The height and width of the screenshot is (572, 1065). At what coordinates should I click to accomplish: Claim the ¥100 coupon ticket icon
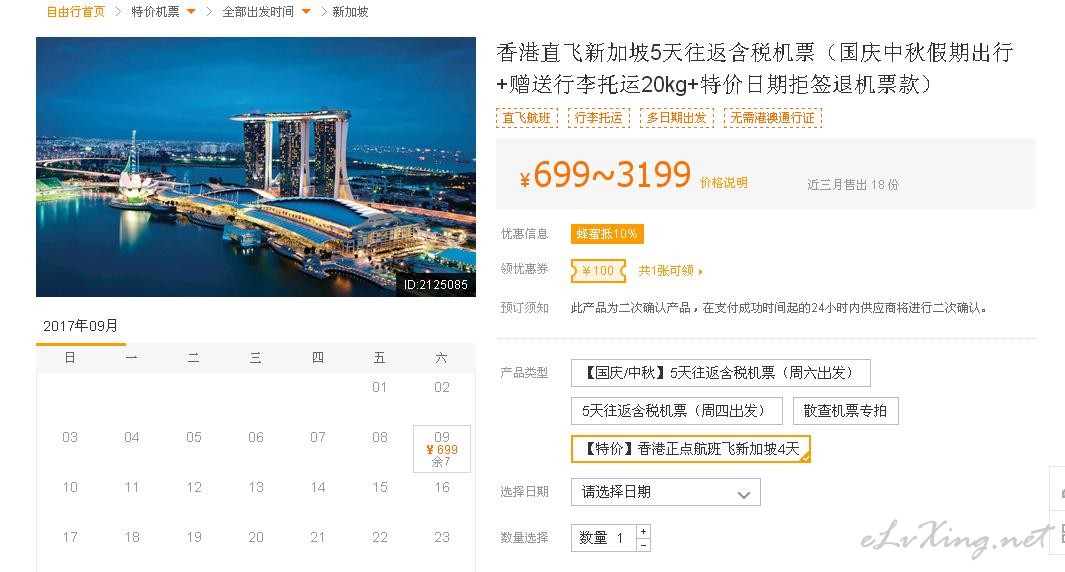(598, 270)
